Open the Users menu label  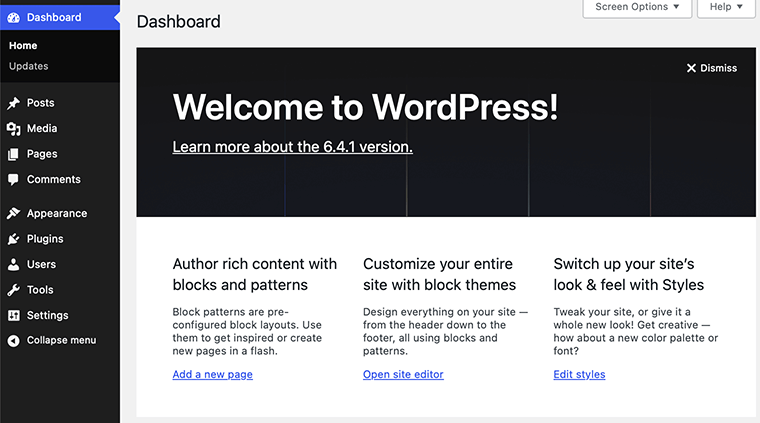(41, 264)
